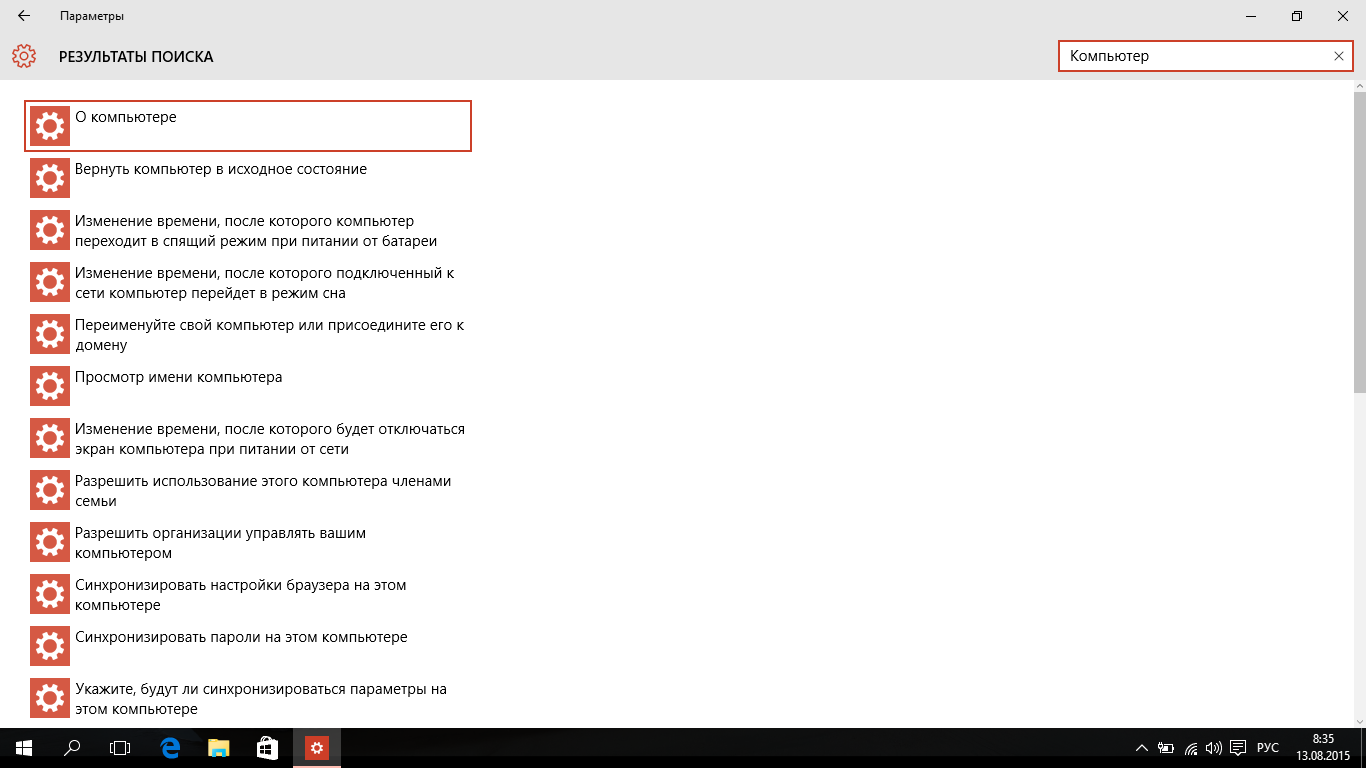Image resolution: width=1366 pixels, height=768 pixels.
Task: Open taskbar search magnifier
Action: (72, 748)
